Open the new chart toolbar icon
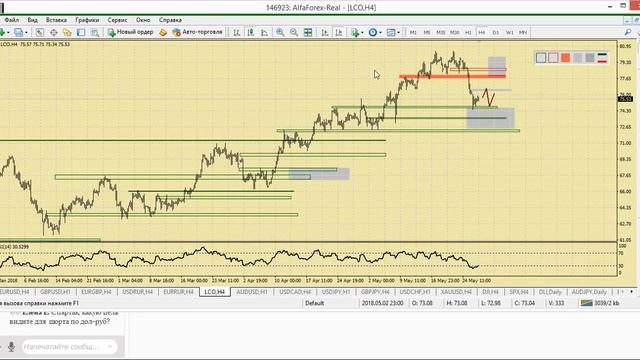640x360 pixels. click(2, 32)
